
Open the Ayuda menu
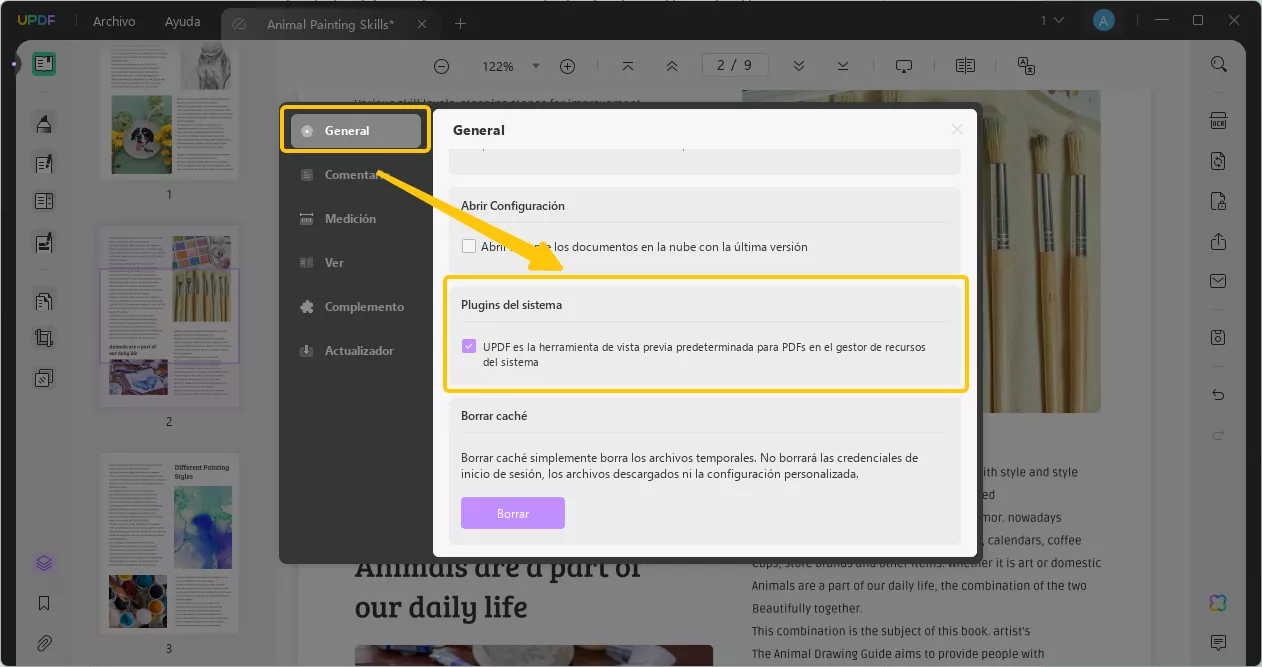coord(183,21)
